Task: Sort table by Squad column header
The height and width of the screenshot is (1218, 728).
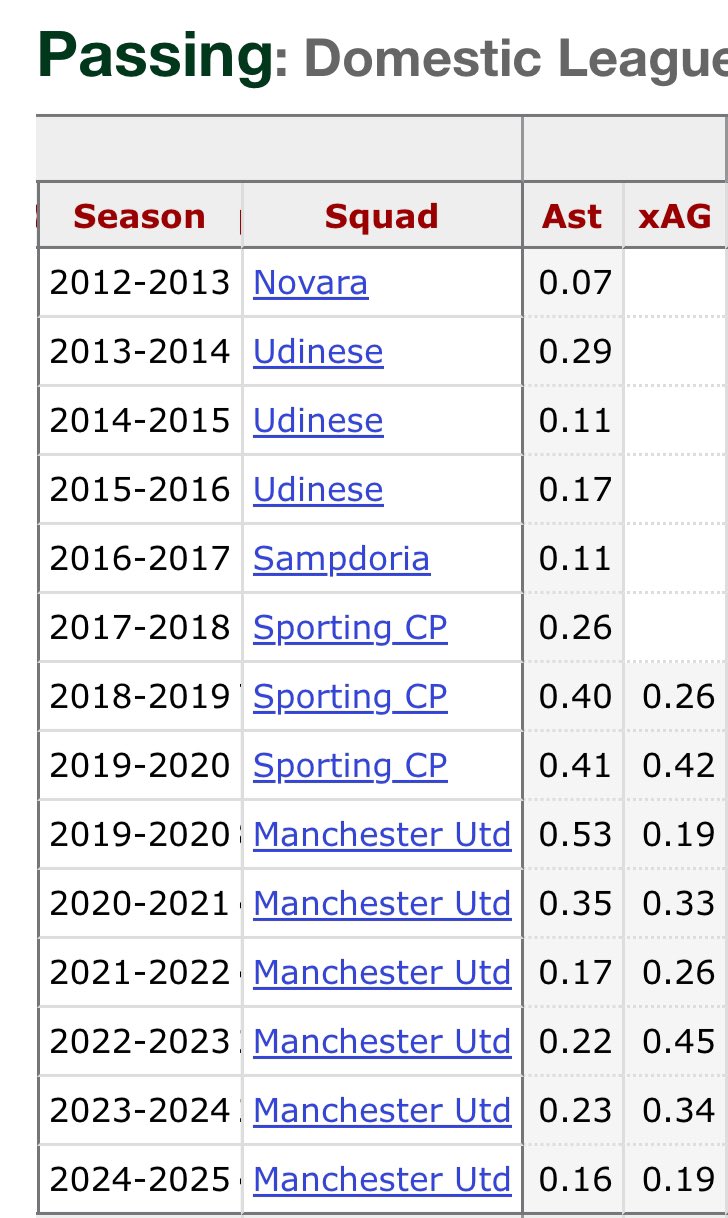Action: (382, 216)
